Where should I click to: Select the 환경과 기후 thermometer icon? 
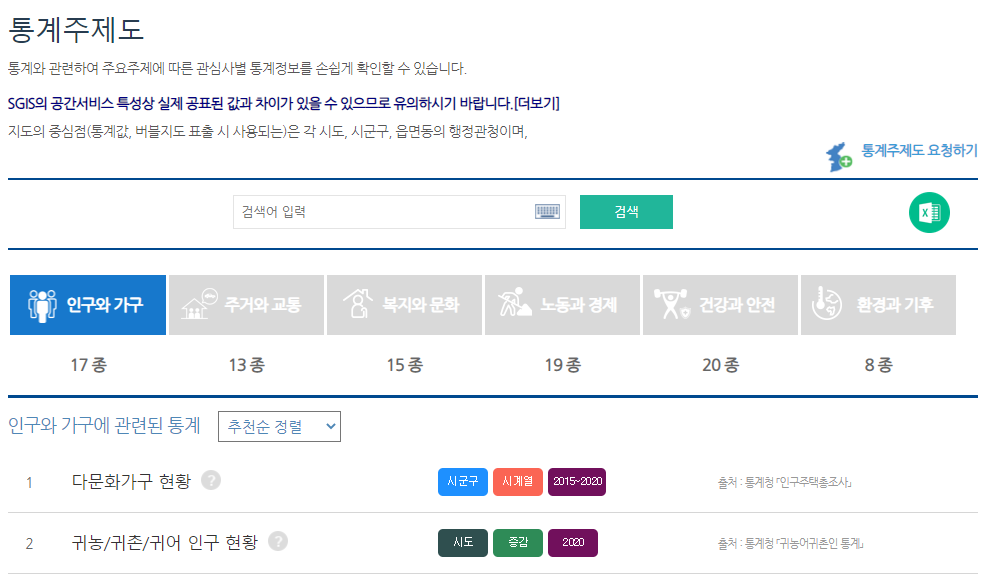pyautogui.click(x=827, y=304)
